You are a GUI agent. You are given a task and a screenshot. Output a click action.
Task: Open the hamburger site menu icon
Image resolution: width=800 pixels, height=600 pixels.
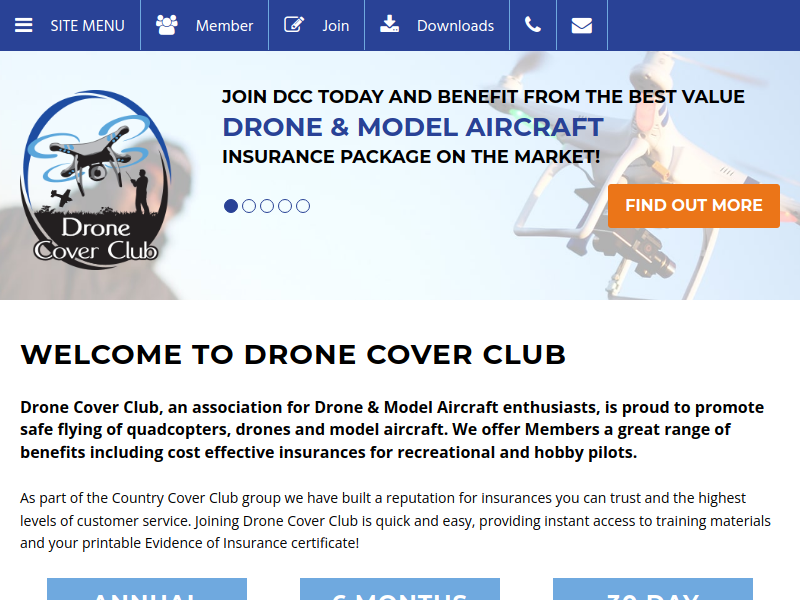tap(23, 26)
